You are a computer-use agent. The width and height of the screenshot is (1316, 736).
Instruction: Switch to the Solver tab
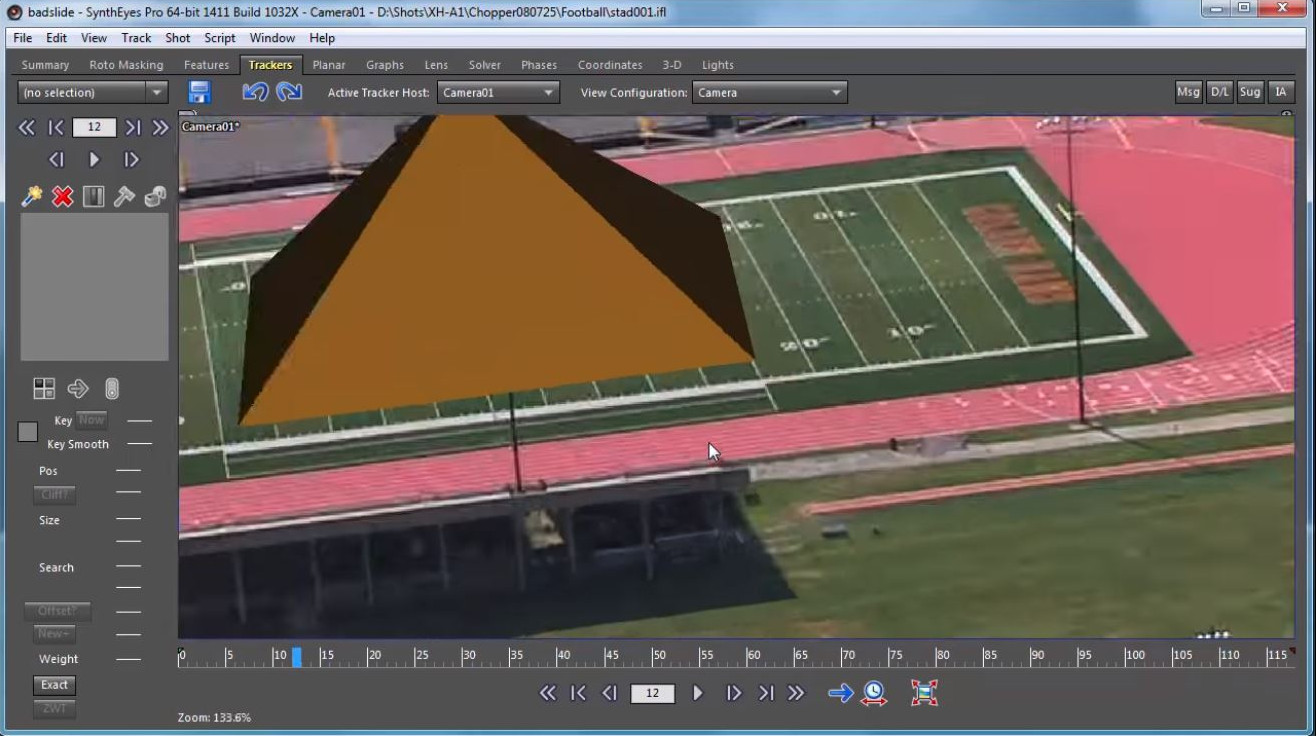pos(485,65)
